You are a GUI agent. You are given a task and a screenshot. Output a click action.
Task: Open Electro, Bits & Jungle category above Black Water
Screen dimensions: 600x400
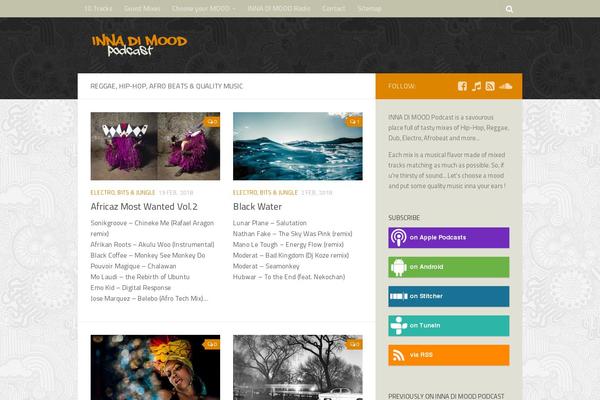coord(265,193)
